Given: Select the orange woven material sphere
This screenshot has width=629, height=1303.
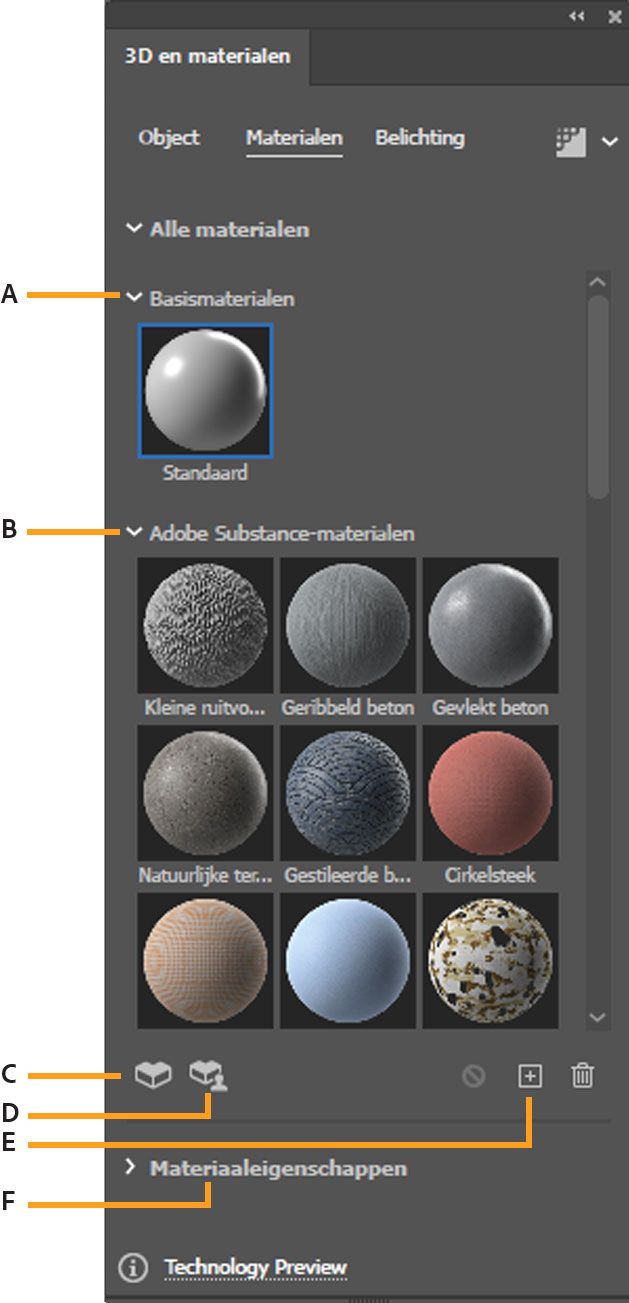Looking at the screenshot, I should (x=205, y=960).
